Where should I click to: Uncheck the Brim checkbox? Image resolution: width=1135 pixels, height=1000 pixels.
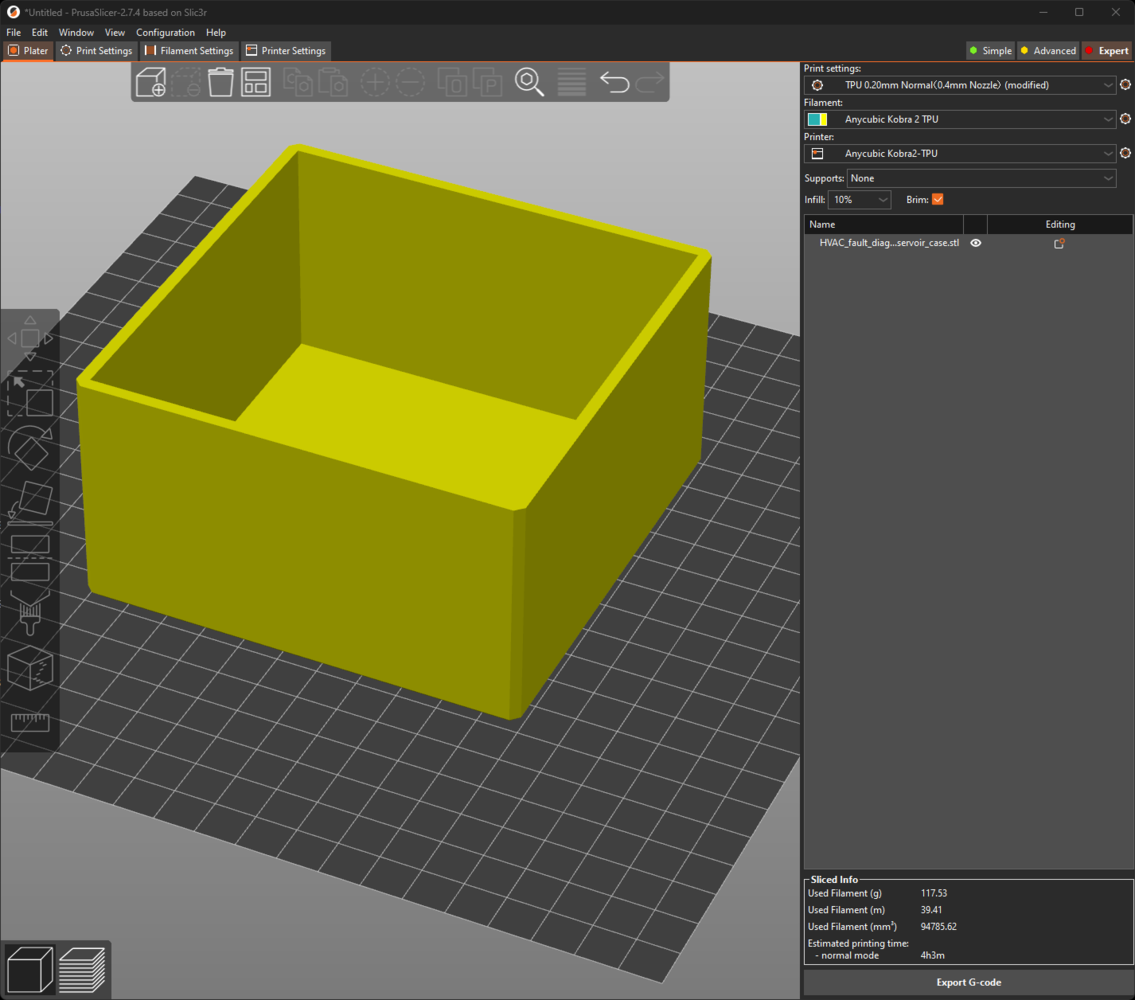pos(937,200)
